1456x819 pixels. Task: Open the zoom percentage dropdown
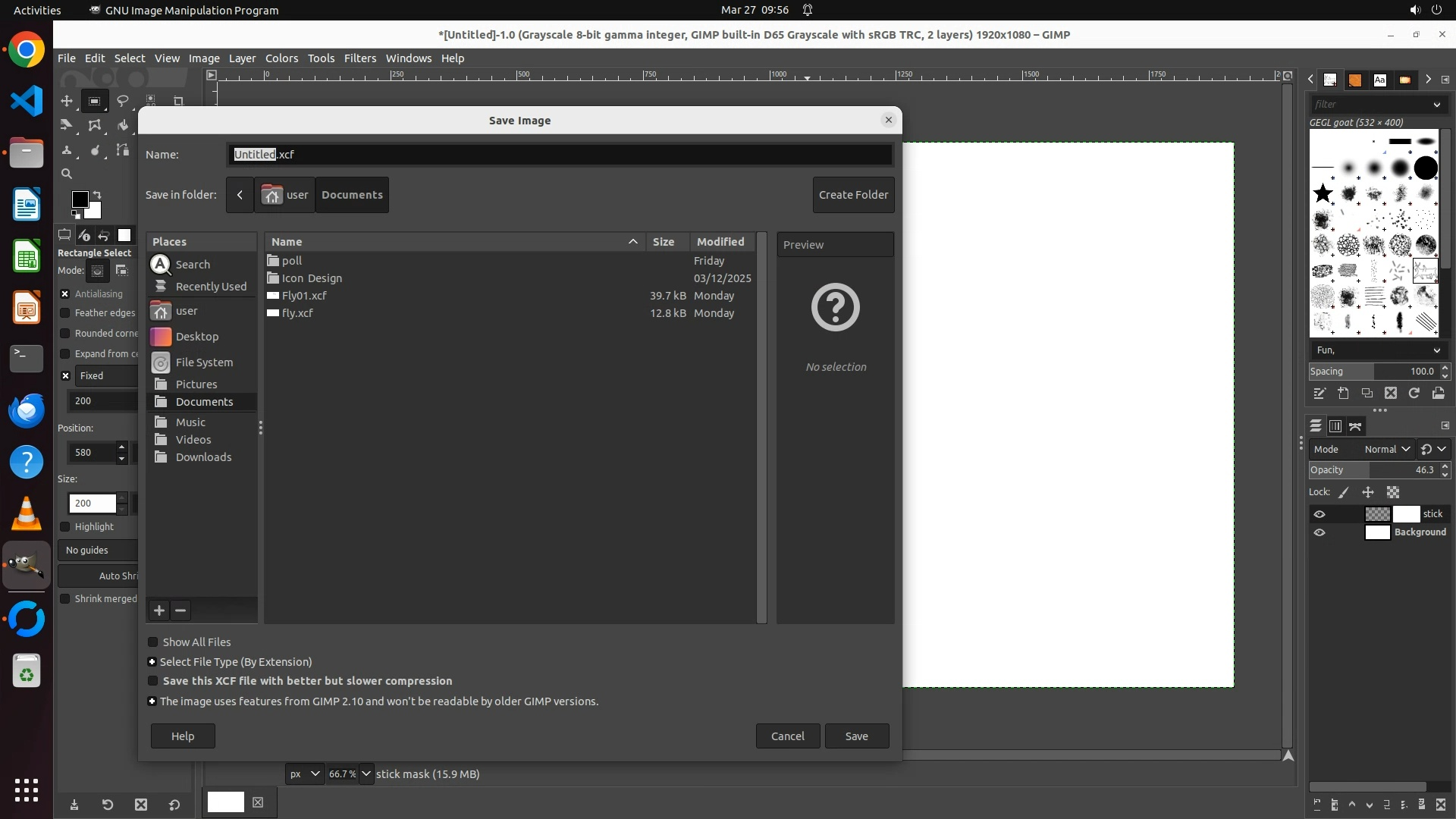(366, 773)
